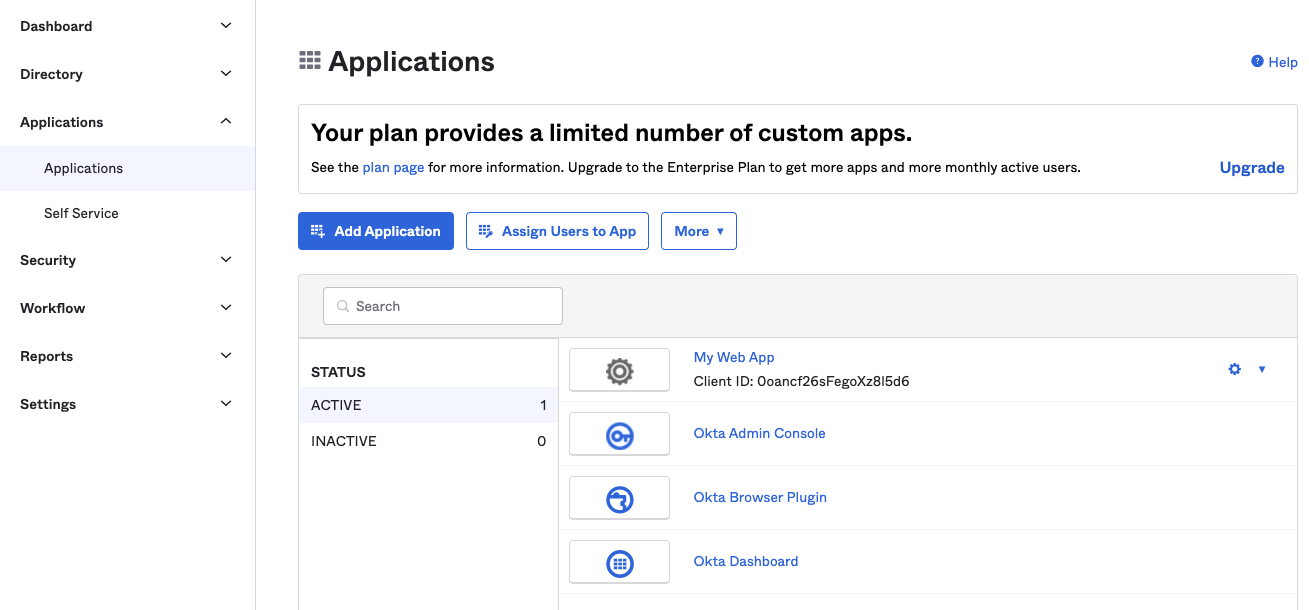This screenshot has width=1309, height=610.
Task: Click the search magnifier icon
Action: pyautogui.click(x=343, y=306)
